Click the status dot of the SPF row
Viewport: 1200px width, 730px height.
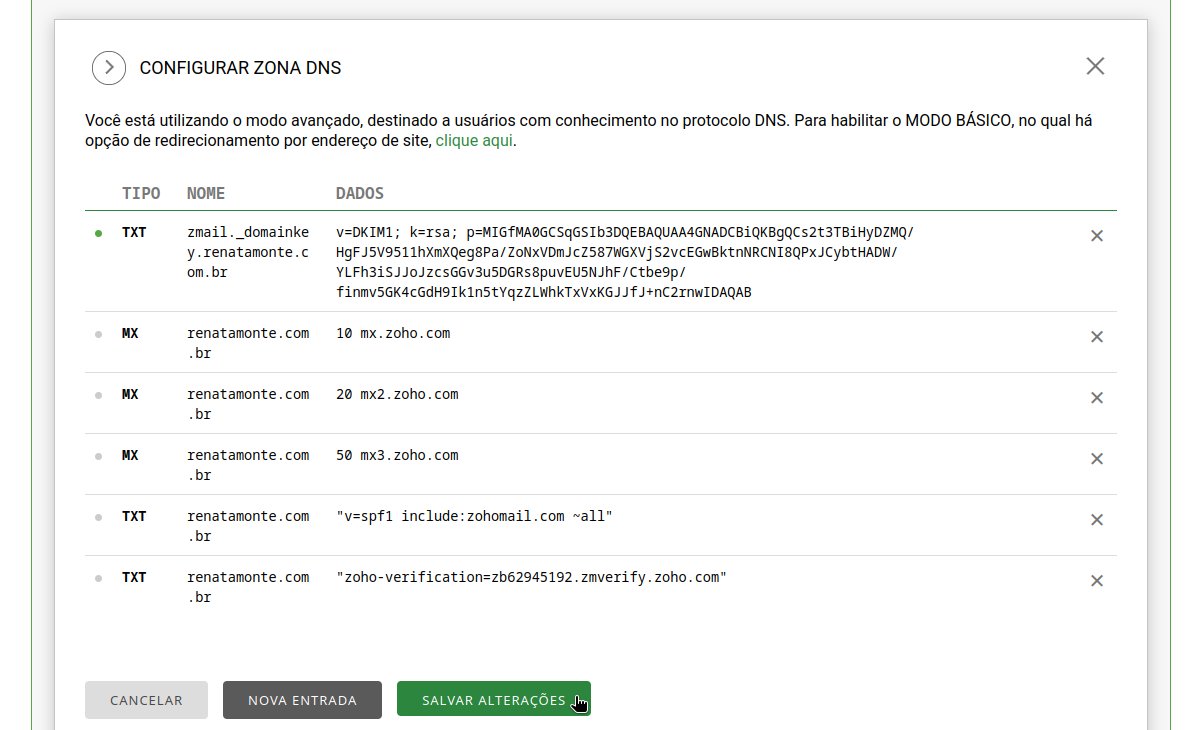tap(98, 517)
